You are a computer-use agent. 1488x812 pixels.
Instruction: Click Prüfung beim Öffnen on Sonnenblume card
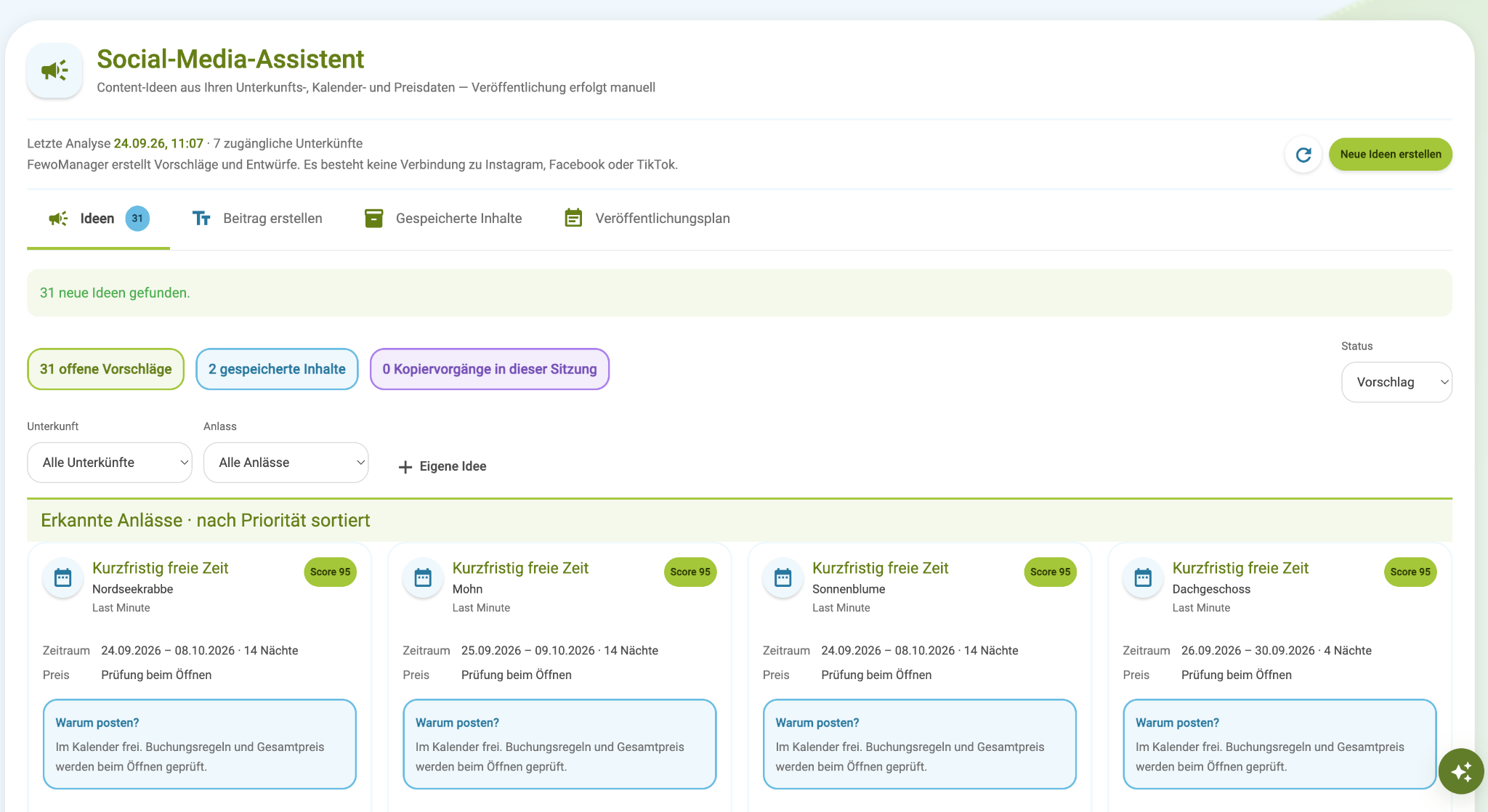click(x=876, y=675)
